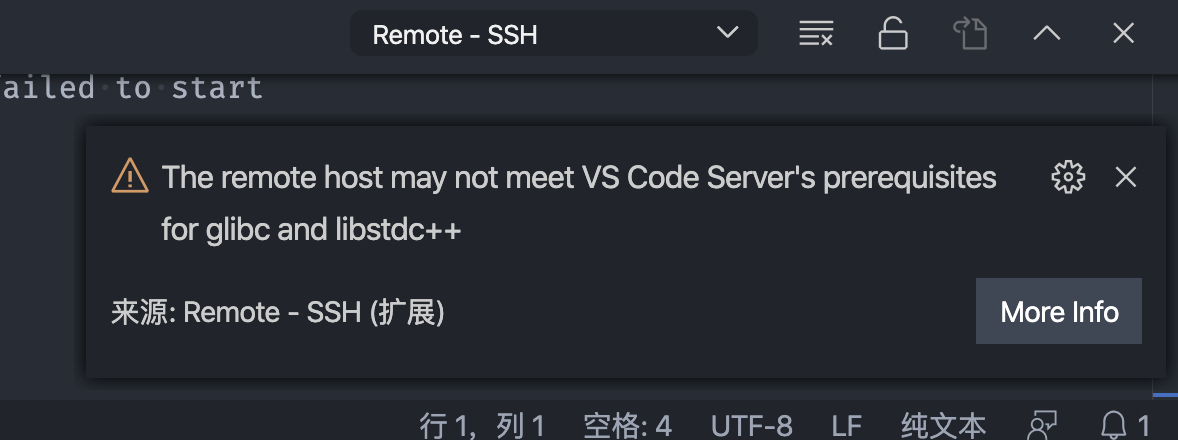Screen dimensions: 1178x440
Task: Click the warning triangle icon in the notification
Action: 130,176
